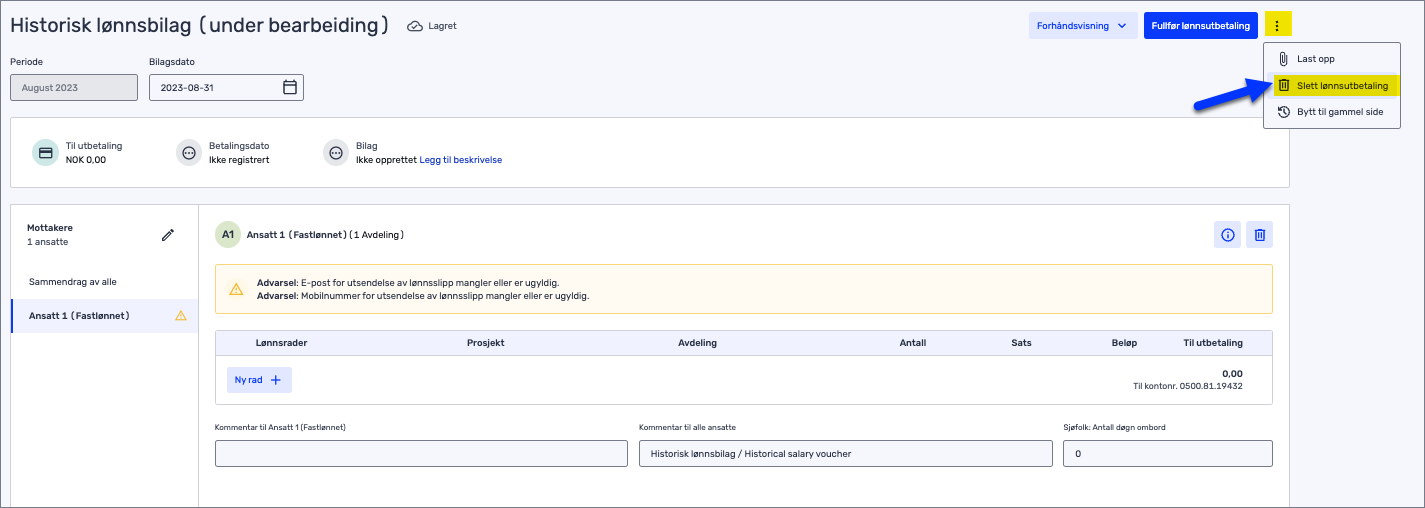Click the yellow warning icon beside Ansatt 1

[181, 316]
